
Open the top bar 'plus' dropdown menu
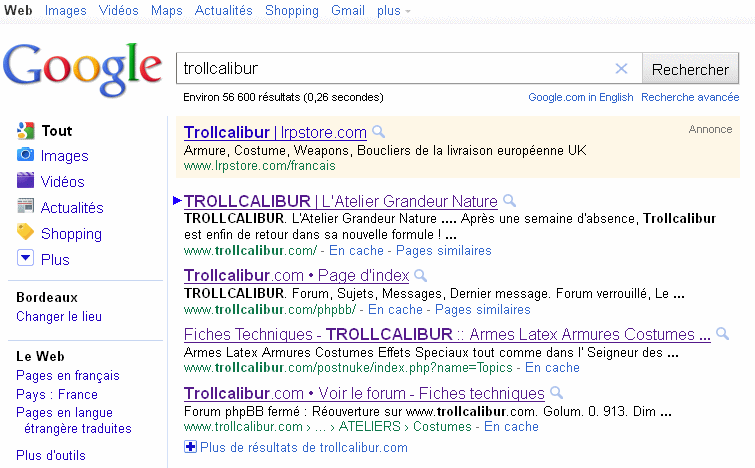click(x=393, y=10)
